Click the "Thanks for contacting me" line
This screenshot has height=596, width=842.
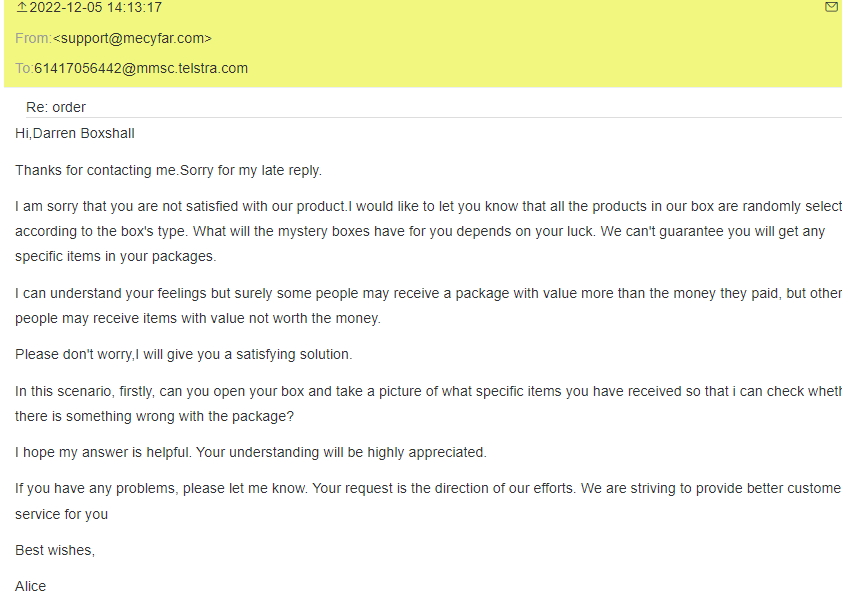pos(168,170)
